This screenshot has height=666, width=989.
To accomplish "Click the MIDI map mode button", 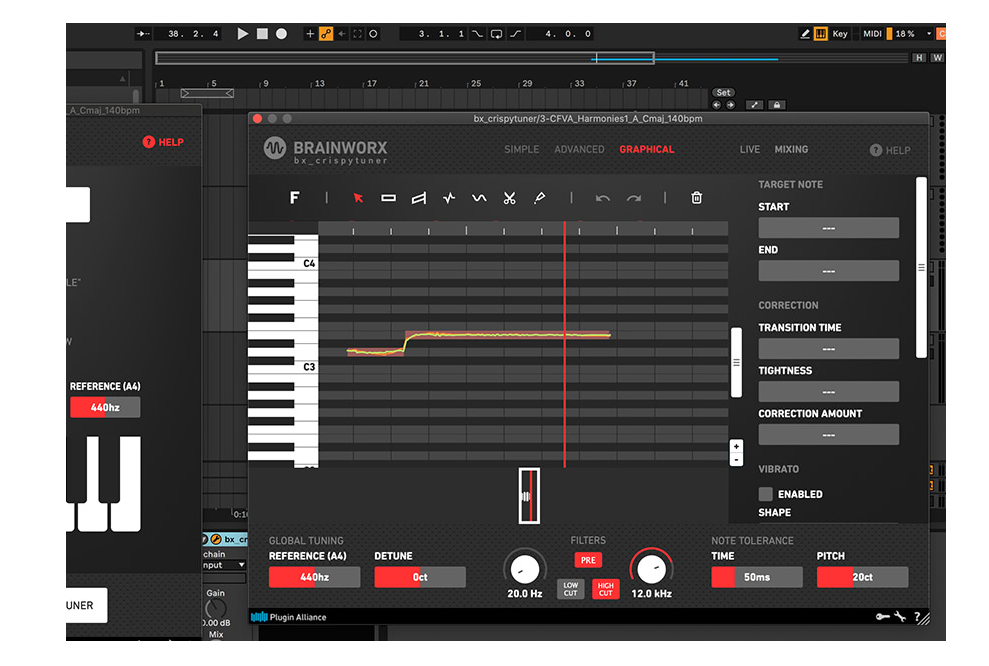I will point(872,34).
